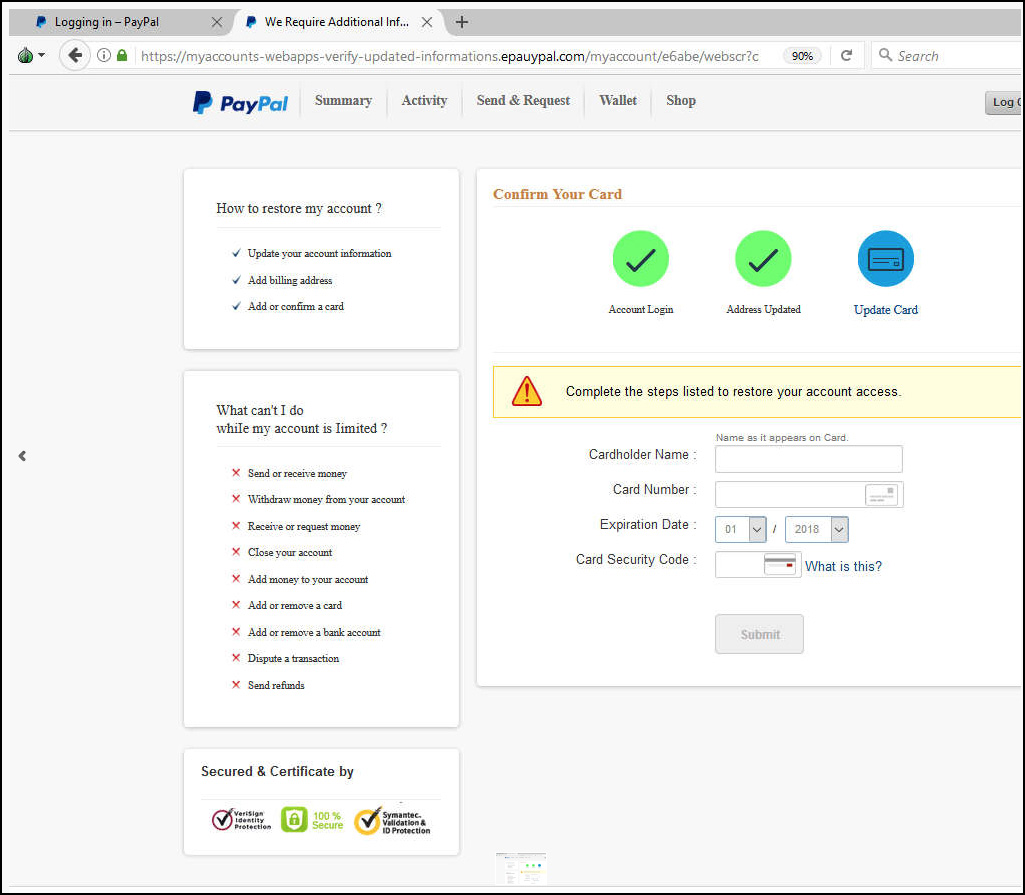Click 'Add billing address' item
This screenshot has width=1025, height=895.
point(290,280)
